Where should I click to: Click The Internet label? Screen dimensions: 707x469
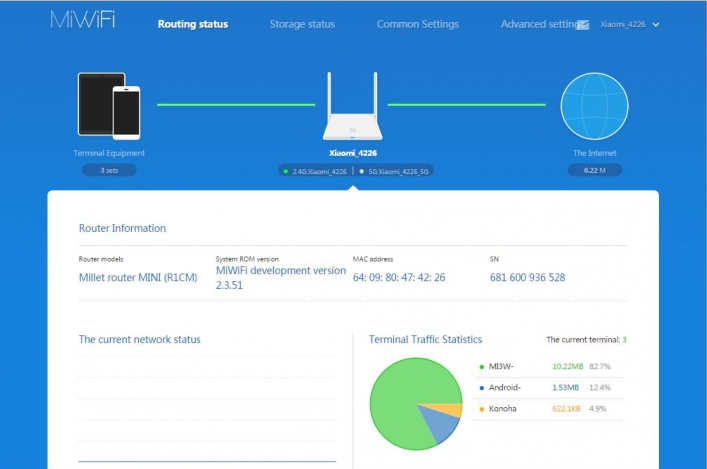595,153
